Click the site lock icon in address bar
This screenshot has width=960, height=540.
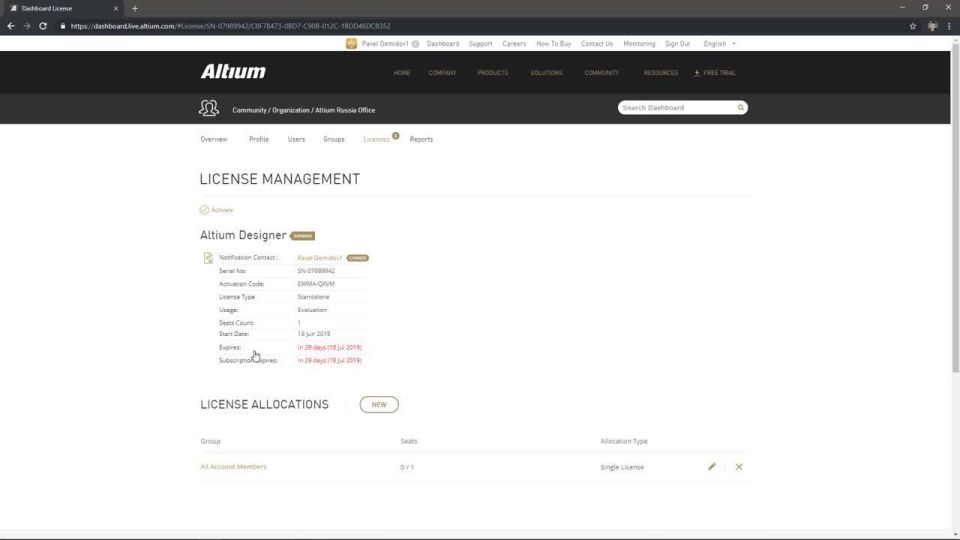point(62,26)
